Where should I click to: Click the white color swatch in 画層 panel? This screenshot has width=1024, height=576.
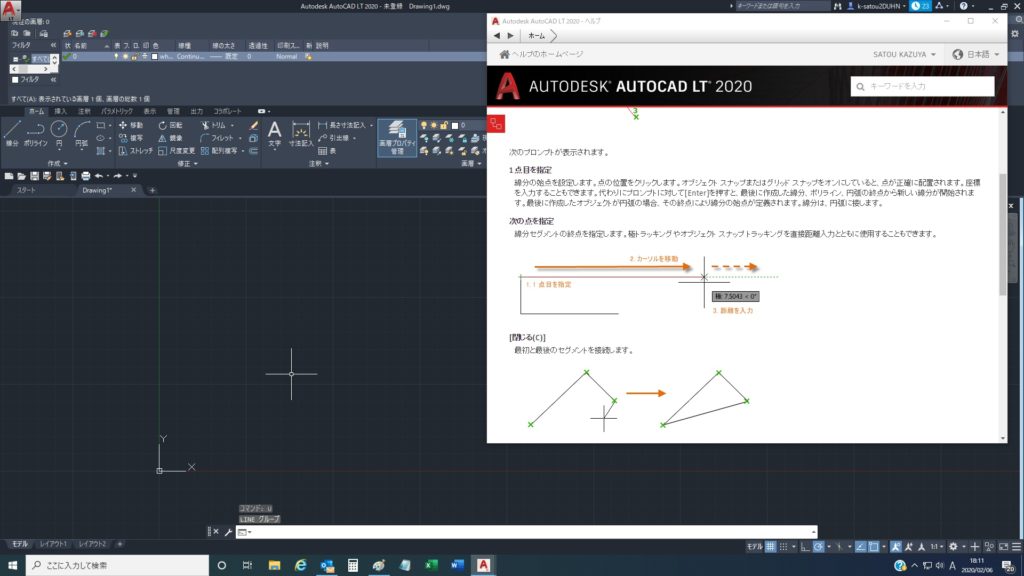(455, 125)
